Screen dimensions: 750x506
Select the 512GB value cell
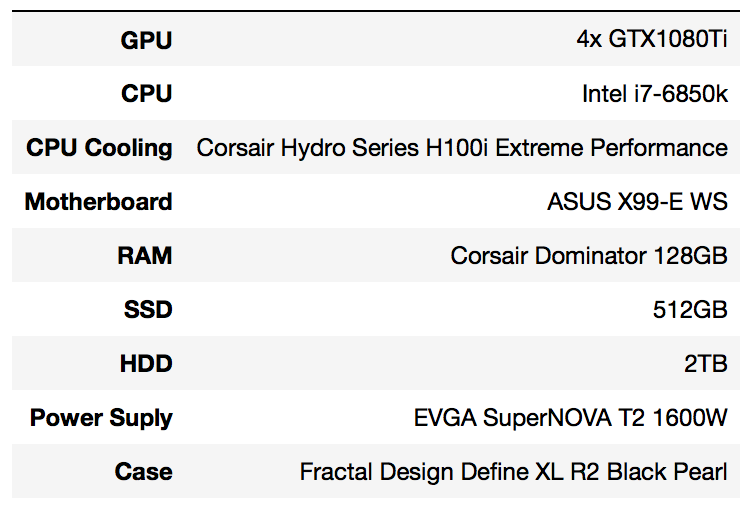click(690, 309)
